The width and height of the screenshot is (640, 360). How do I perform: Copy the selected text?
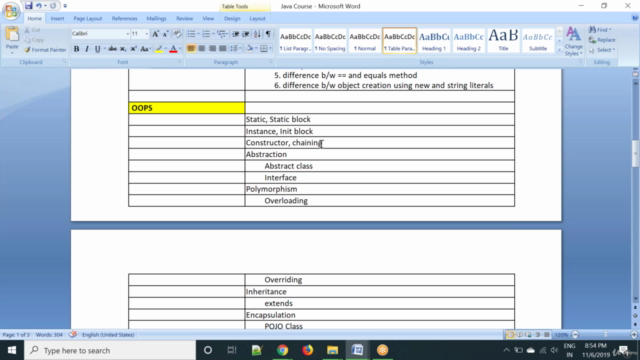click(34, 40)
